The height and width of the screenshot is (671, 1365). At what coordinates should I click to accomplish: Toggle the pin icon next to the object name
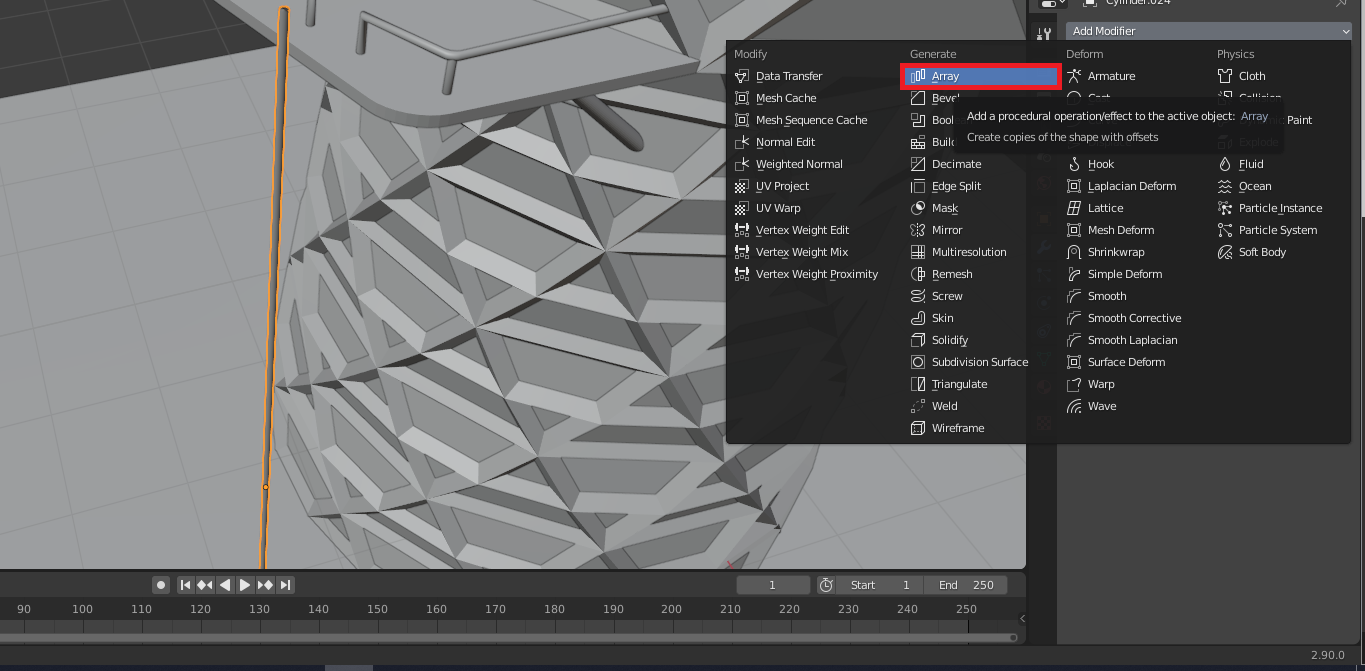pos(1341,4)
